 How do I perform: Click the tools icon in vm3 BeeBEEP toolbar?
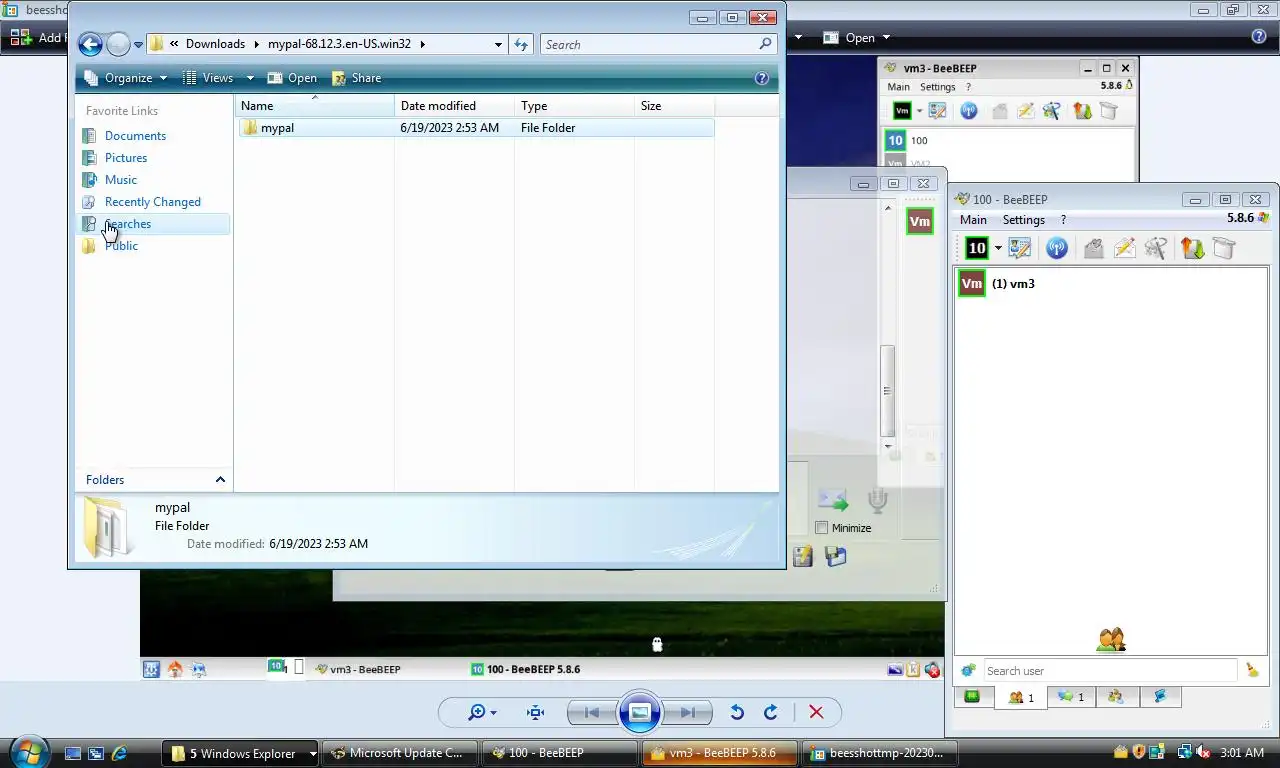pos(1052,111)
